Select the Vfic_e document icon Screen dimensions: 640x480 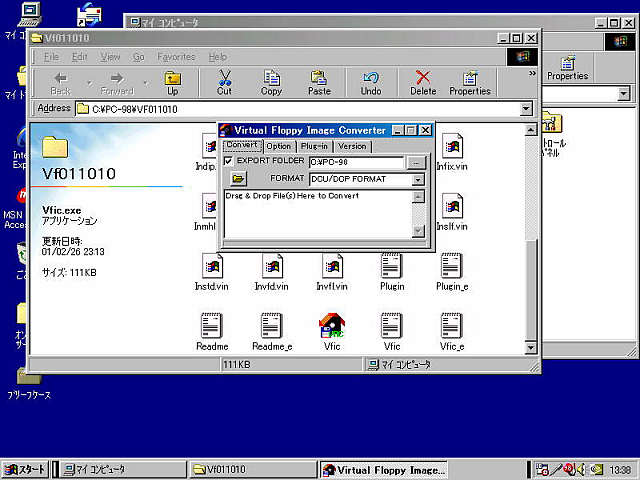pyautogui.click(x=452, y=331)
